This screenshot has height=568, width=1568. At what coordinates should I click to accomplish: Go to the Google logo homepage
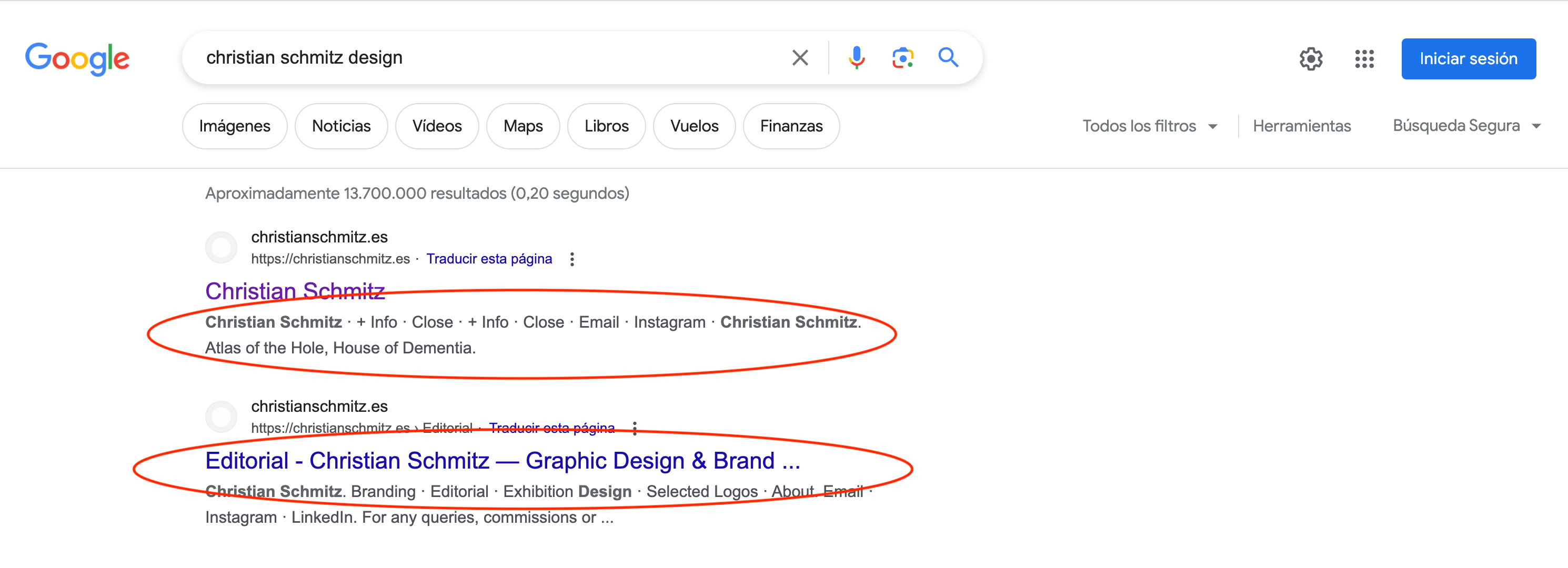pyautogui.click(x=77, y=59)
